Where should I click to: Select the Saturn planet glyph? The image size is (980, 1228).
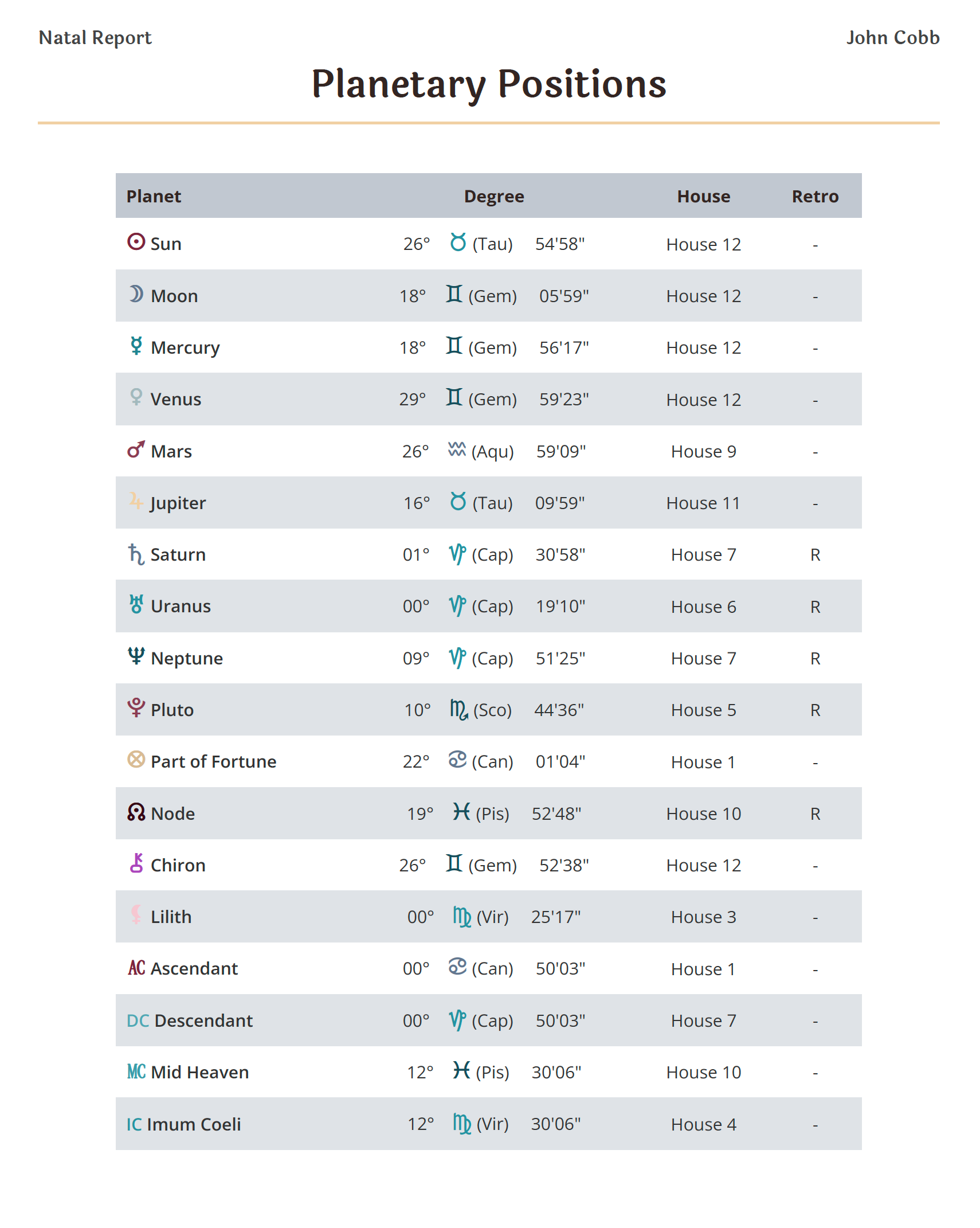click(x=136, y=554)
